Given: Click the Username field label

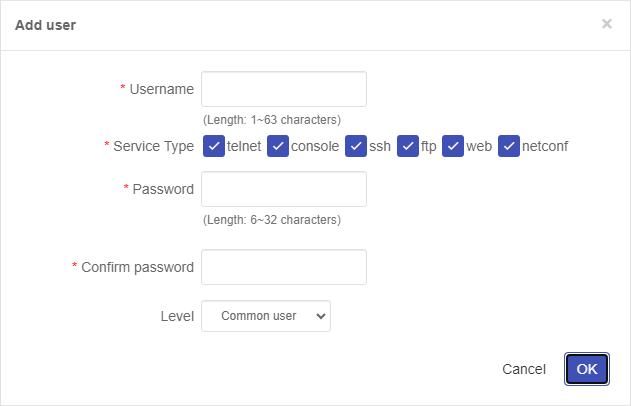Looking at the screenshot, I should coord(161,89).
